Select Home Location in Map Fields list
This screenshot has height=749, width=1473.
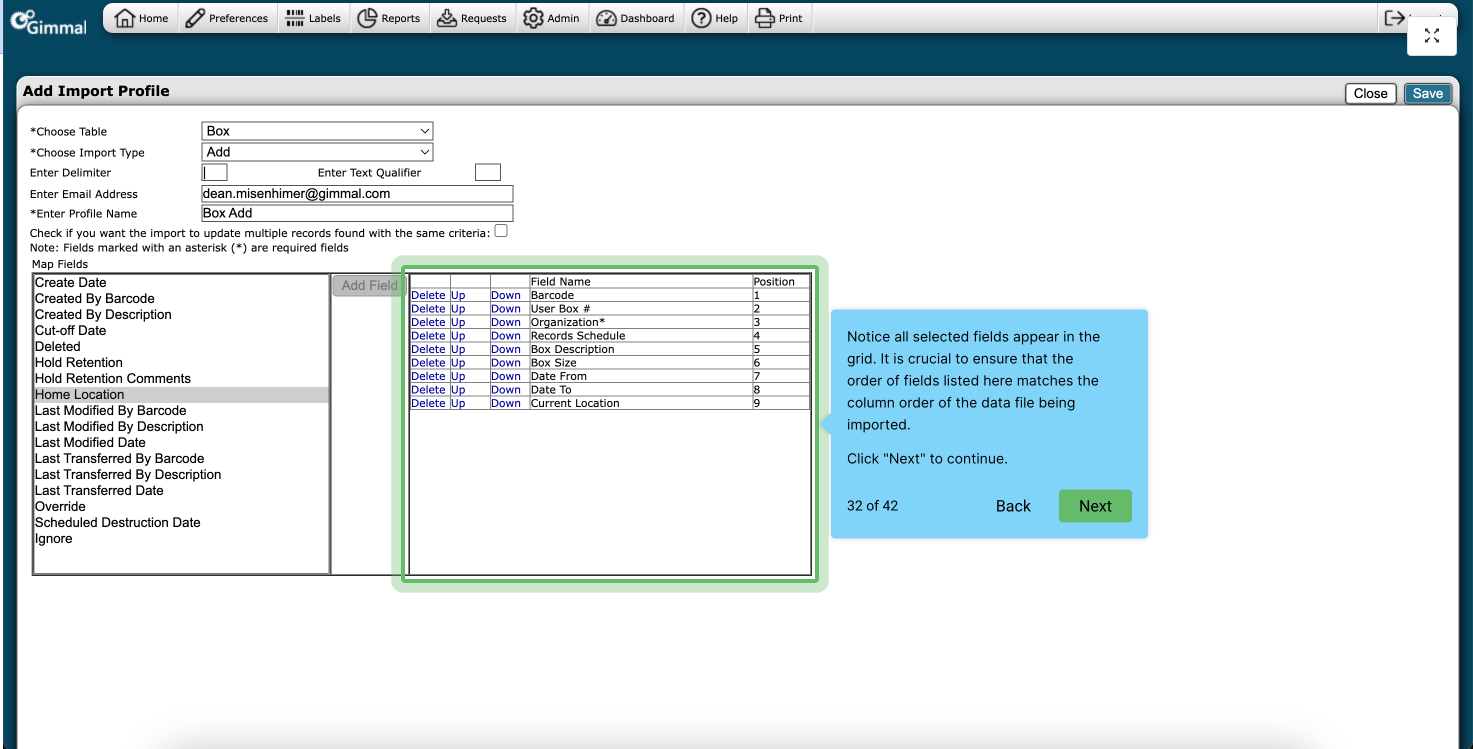pyautogui.click(x=80, y=395)
